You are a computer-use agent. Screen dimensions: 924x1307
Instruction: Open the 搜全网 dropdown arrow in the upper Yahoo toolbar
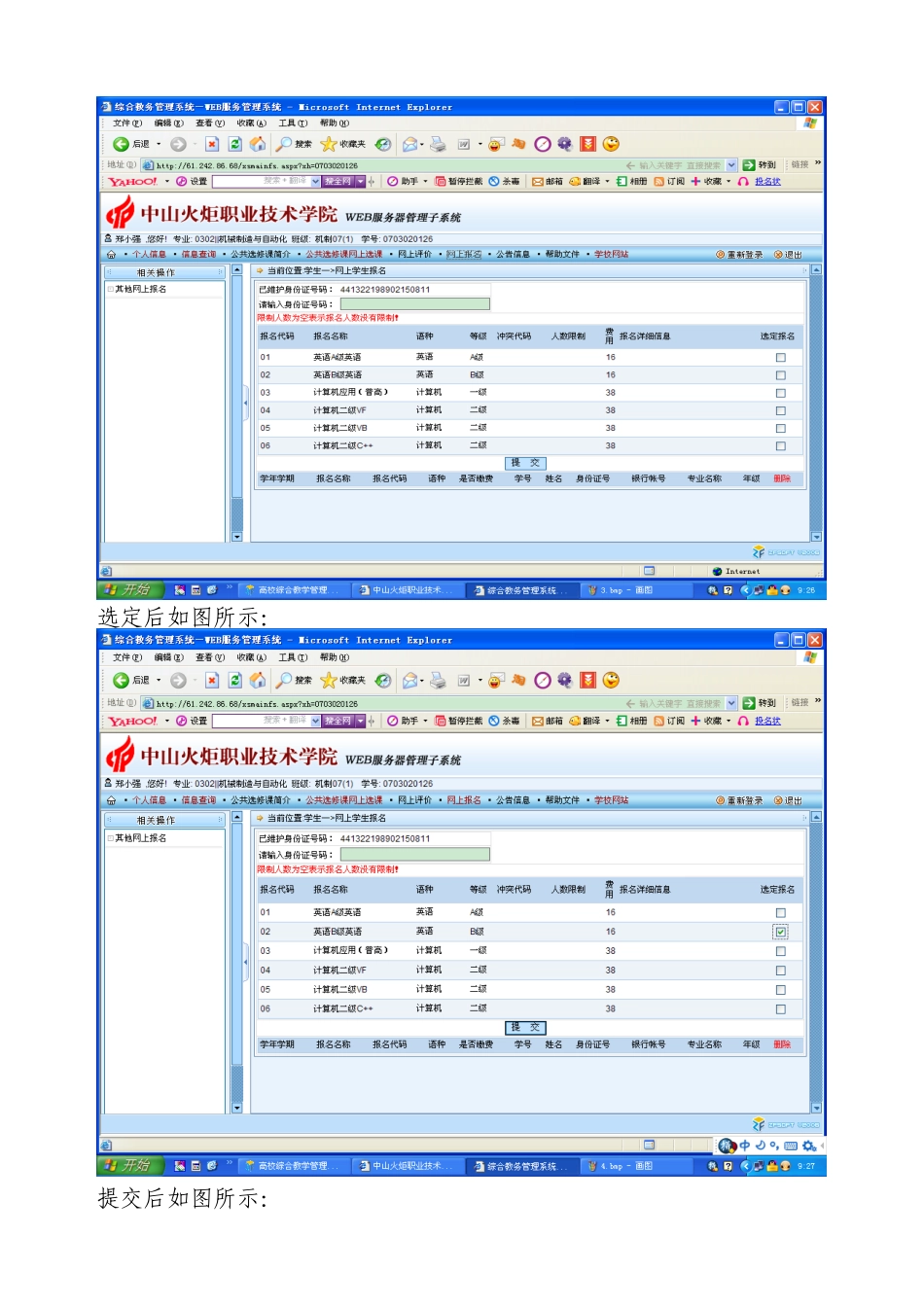point(360,182)
